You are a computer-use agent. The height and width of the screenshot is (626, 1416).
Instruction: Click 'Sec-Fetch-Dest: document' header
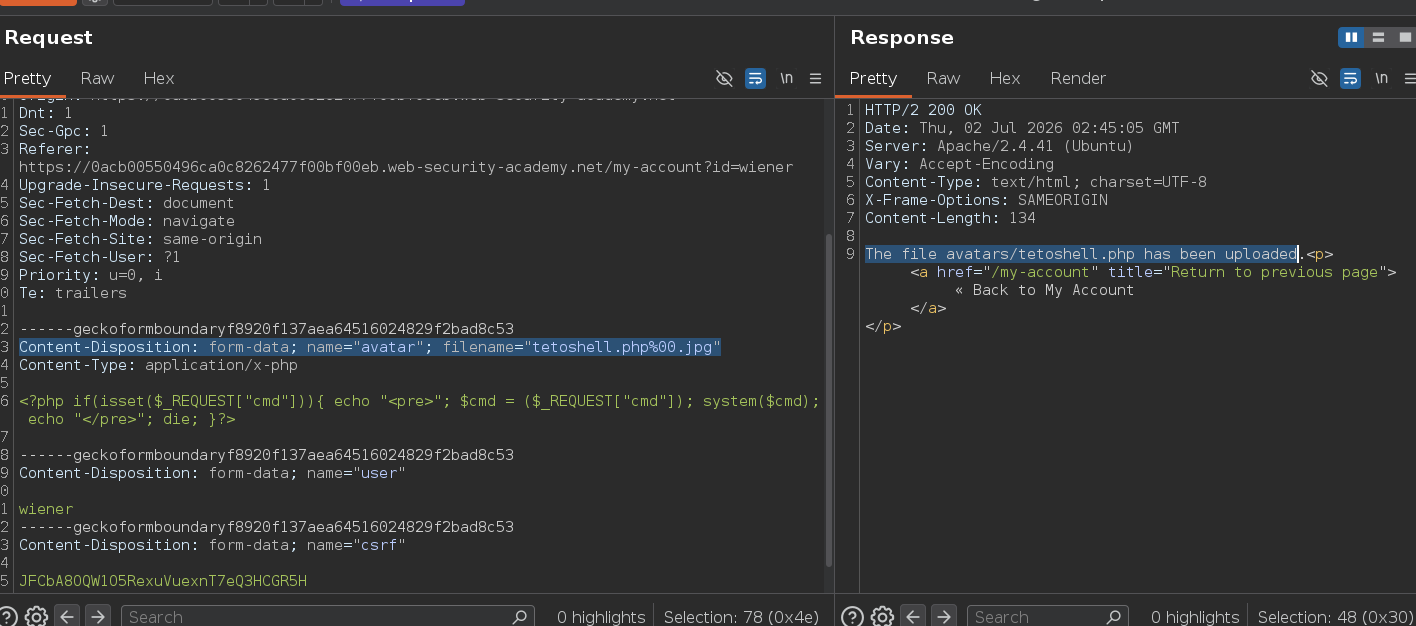click(x=126, y=203)
